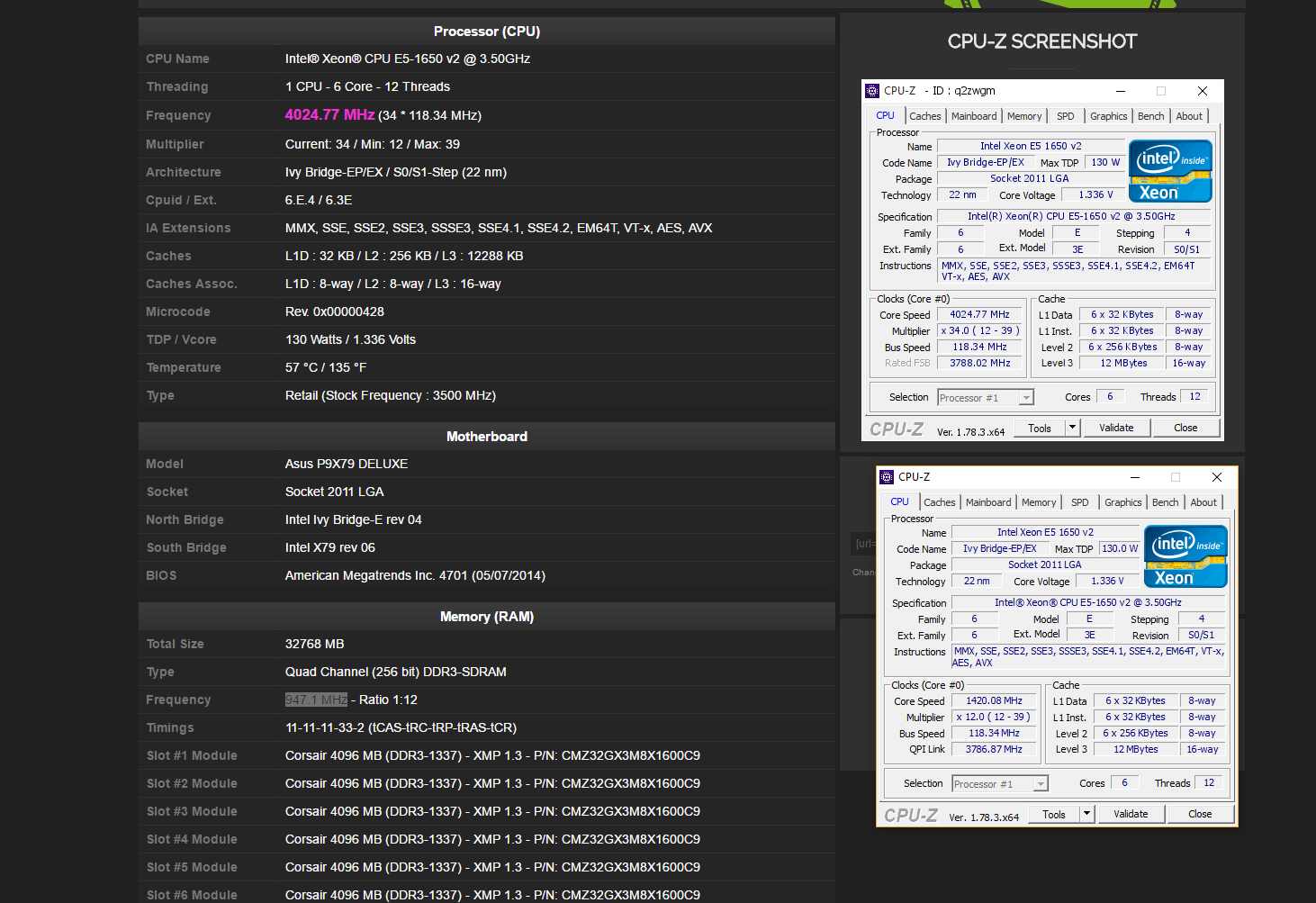
Task: Click Rev. 0x00000428 microcode value
Action: pos(335,312)
